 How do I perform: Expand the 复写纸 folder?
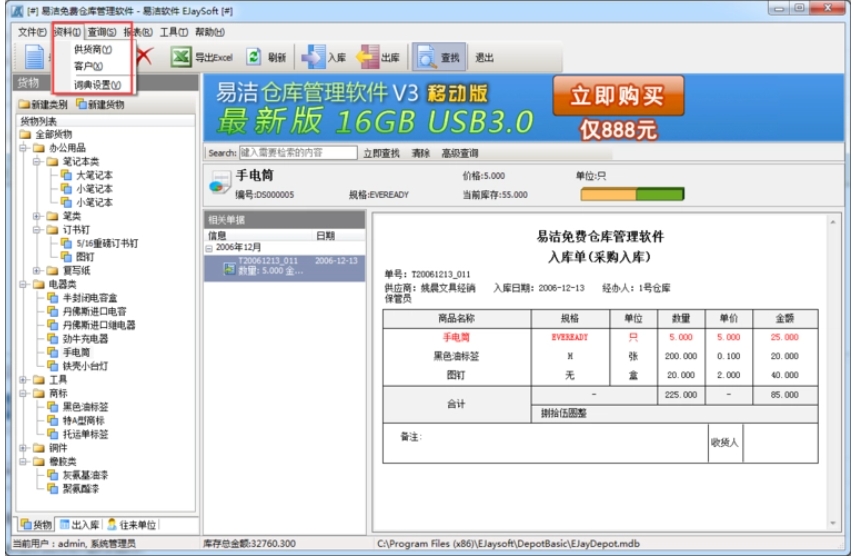point(36,270)
